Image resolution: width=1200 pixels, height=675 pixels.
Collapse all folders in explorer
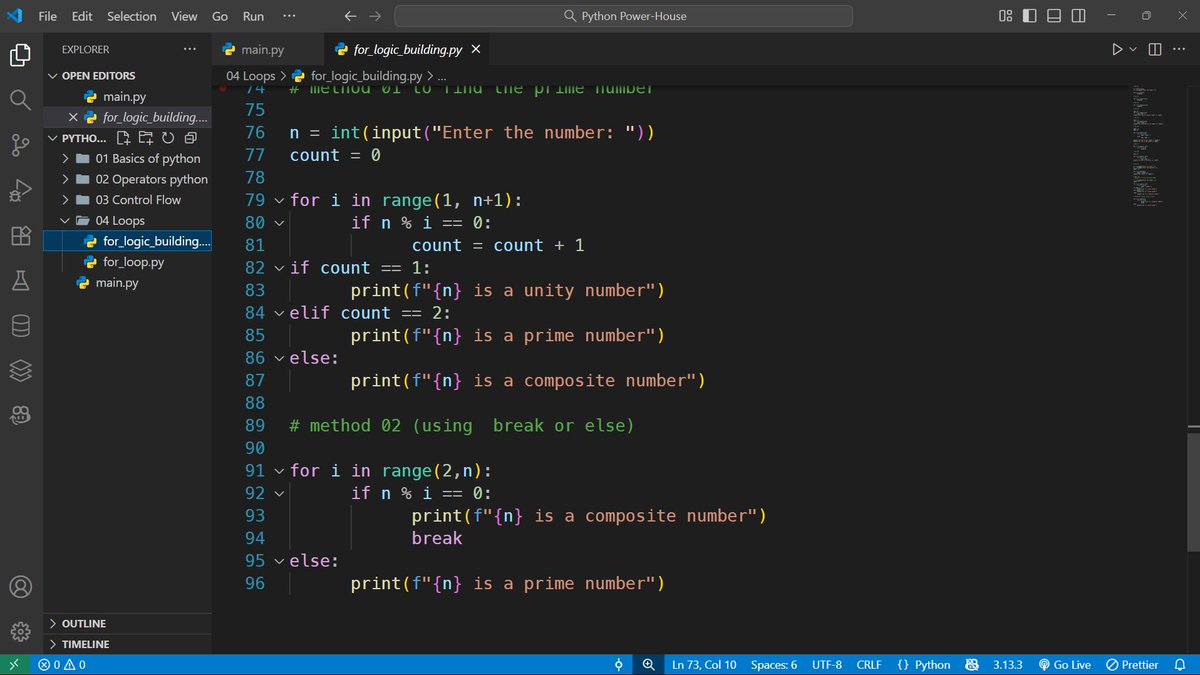pos(190,138)
